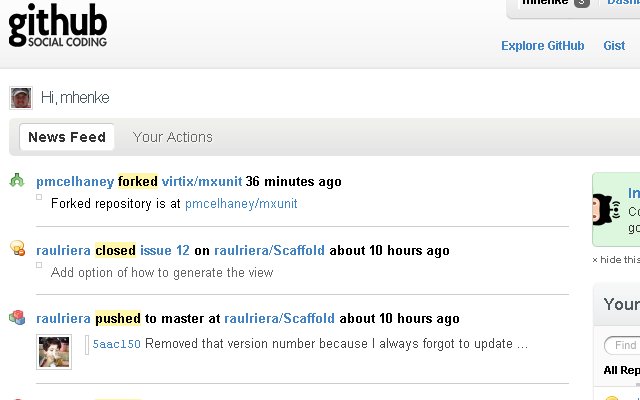Viewport: 640px width, 400px height.
Task: Go to the forked pmcelhaney/mxunit repository
Action: pos(241,203)
